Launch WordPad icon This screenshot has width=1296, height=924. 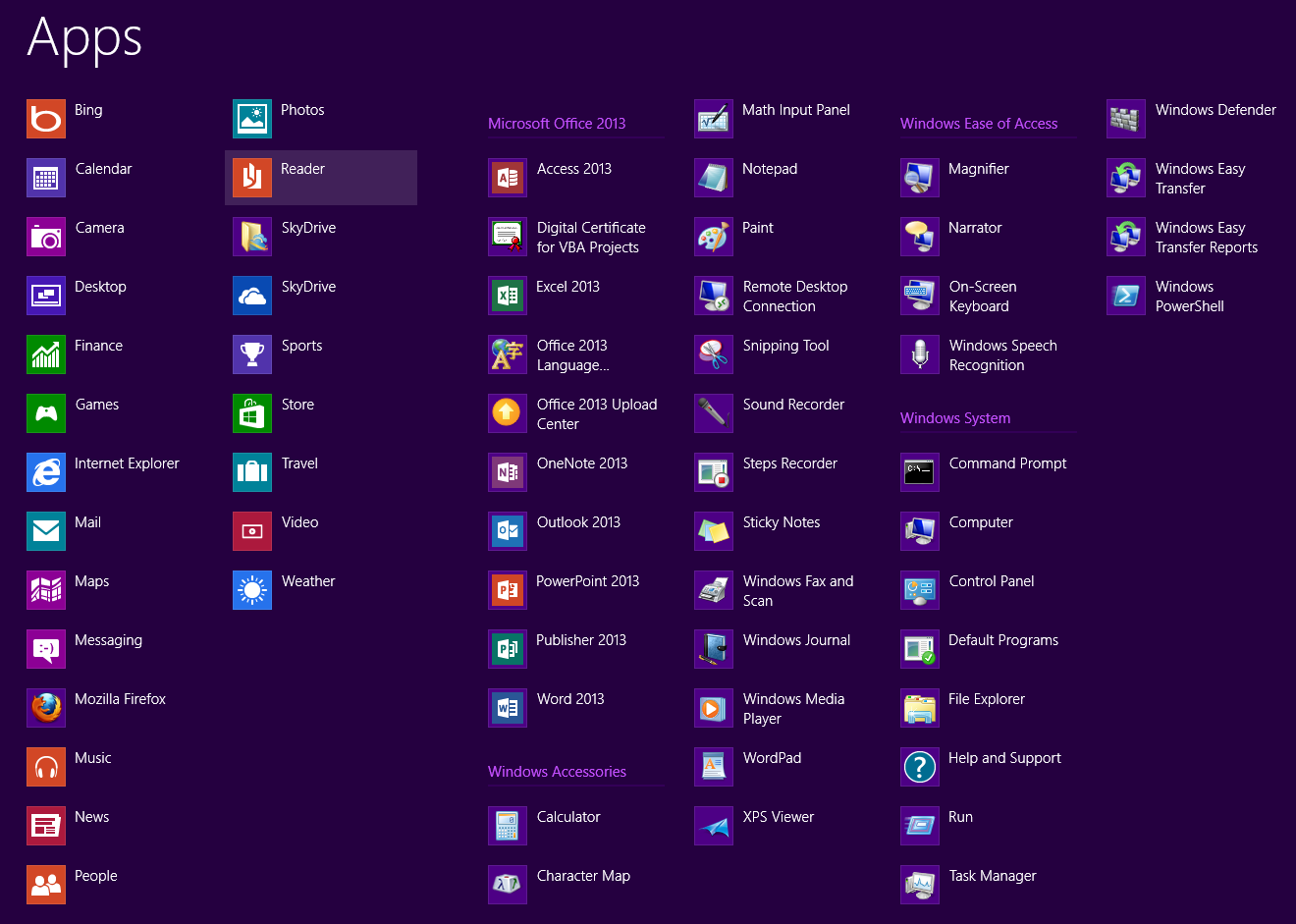click(714, 767)
